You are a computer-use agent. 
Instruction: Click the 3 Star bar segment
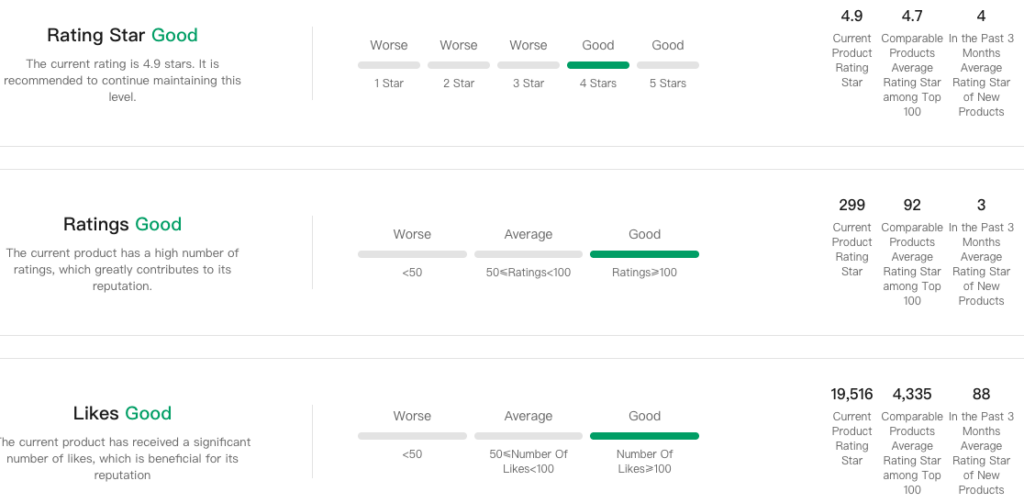[x=528, y=65]
